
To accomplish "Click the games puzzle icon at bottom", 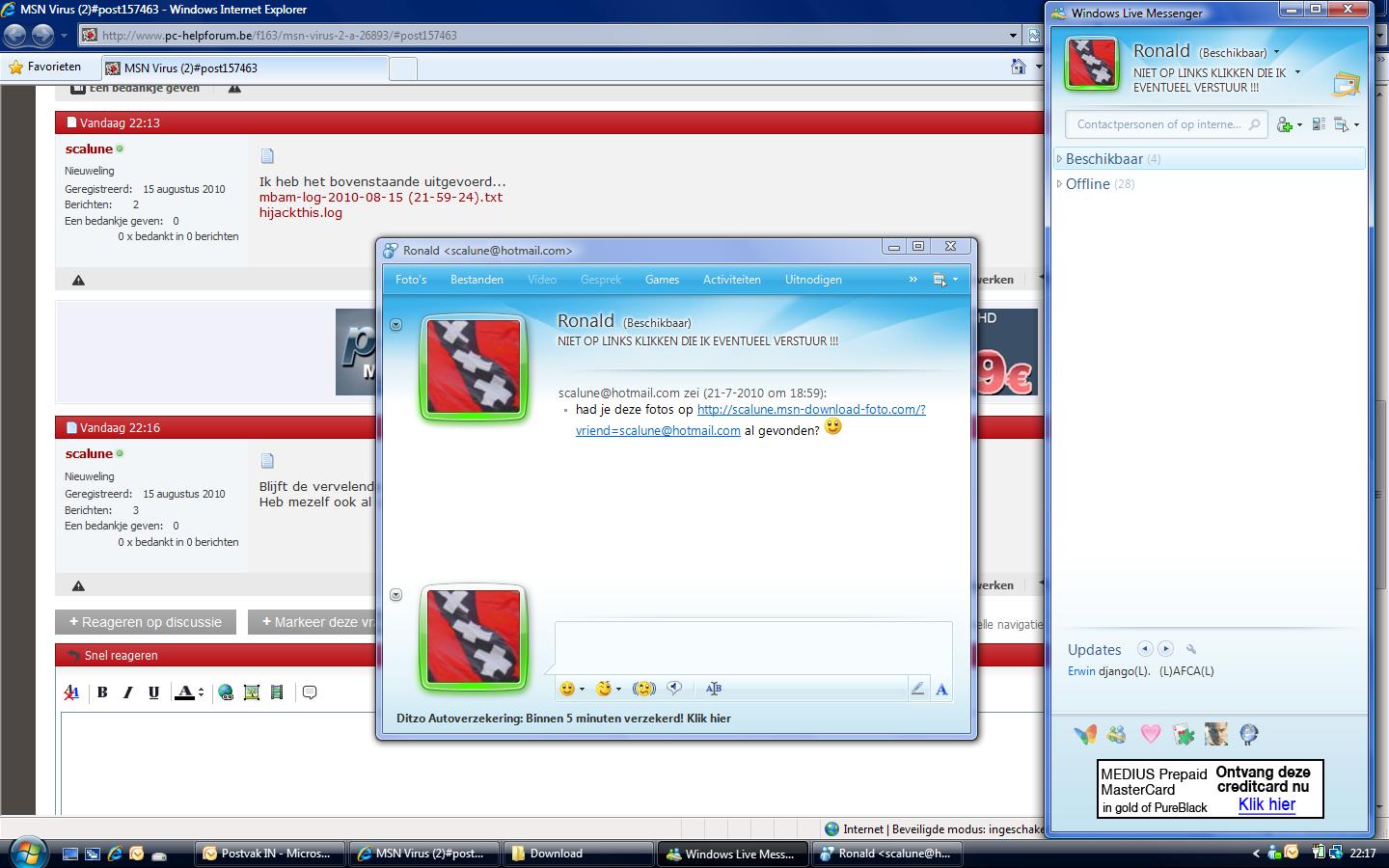I will pyautogui.click(x=1184, y=735).
